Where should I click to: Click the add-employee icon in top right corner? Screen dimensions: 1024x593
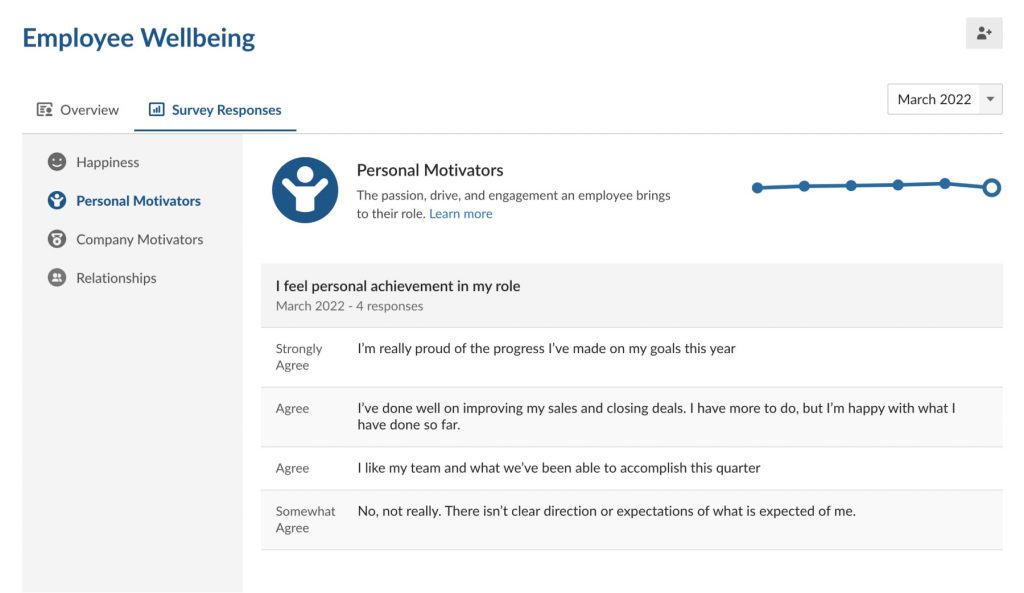[984, 32]
